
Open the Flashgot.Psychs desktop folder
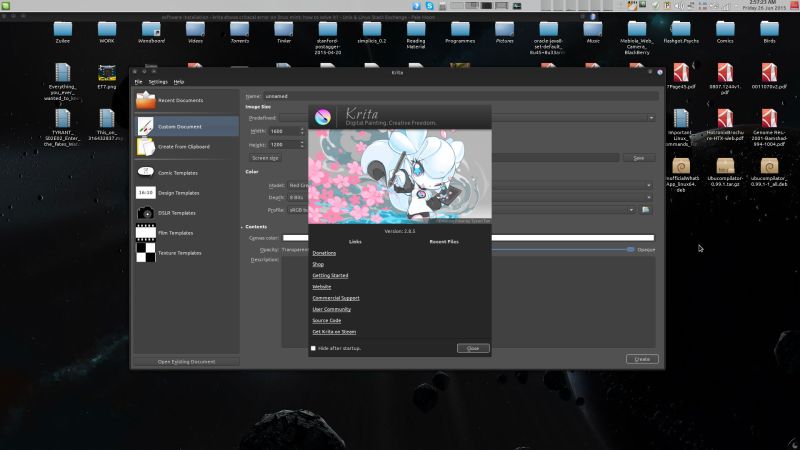click(x=681, y=32)
